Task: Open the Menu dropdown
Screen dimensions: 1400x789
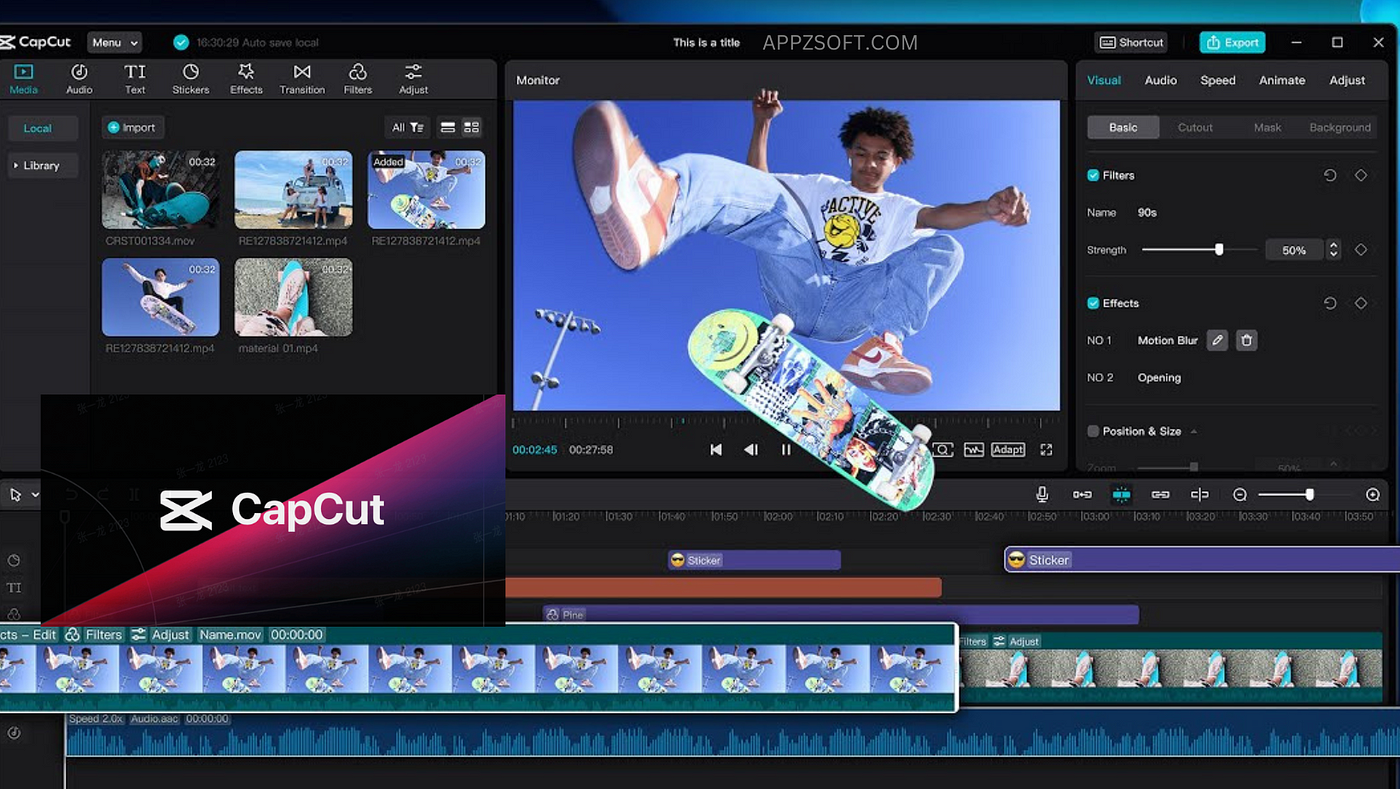Action: click(113, 42)
